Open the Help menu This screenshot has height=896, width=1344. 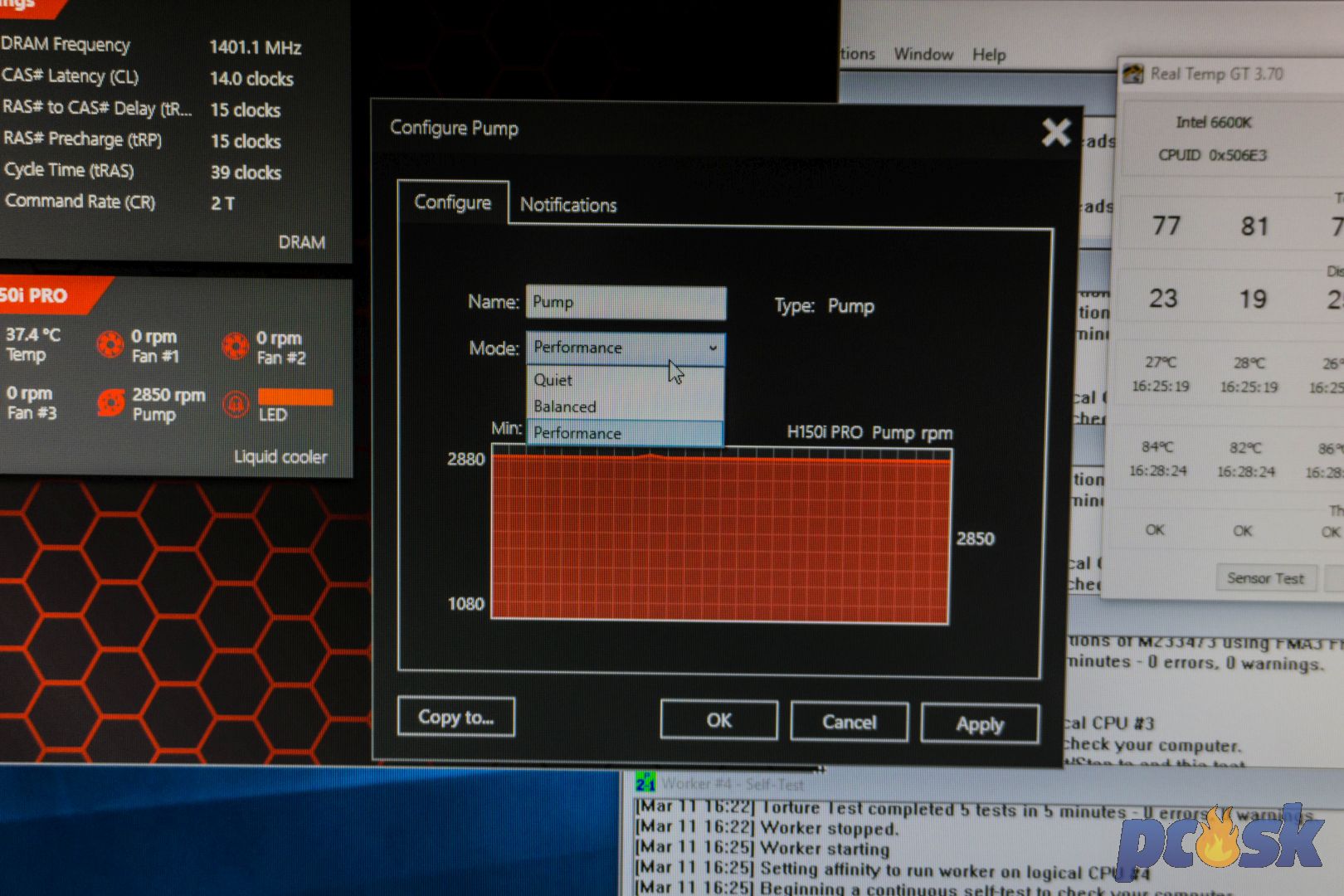(989, 55)
